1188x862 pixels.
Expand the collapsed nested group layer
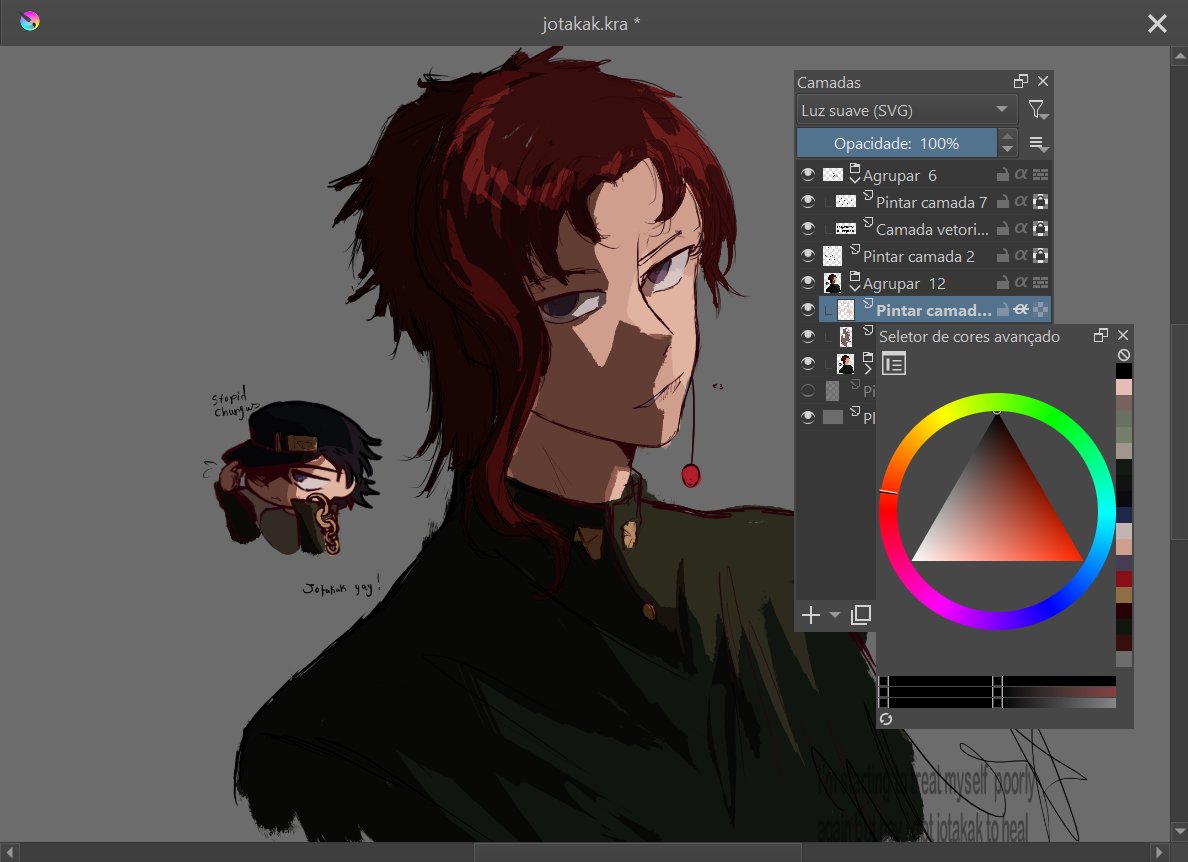[x=868, y=369]
